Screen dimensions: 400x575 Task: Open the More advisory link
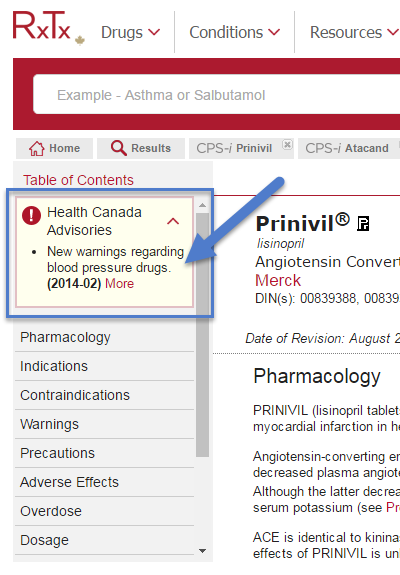[120, 283]
